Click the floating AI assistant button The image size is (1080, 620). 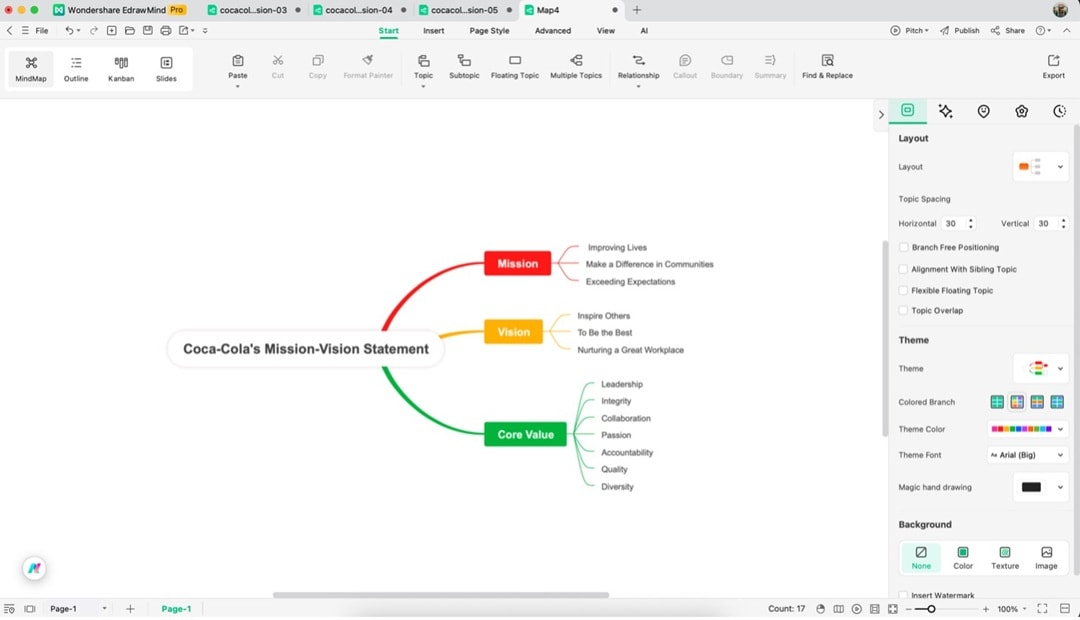point(34,568)
